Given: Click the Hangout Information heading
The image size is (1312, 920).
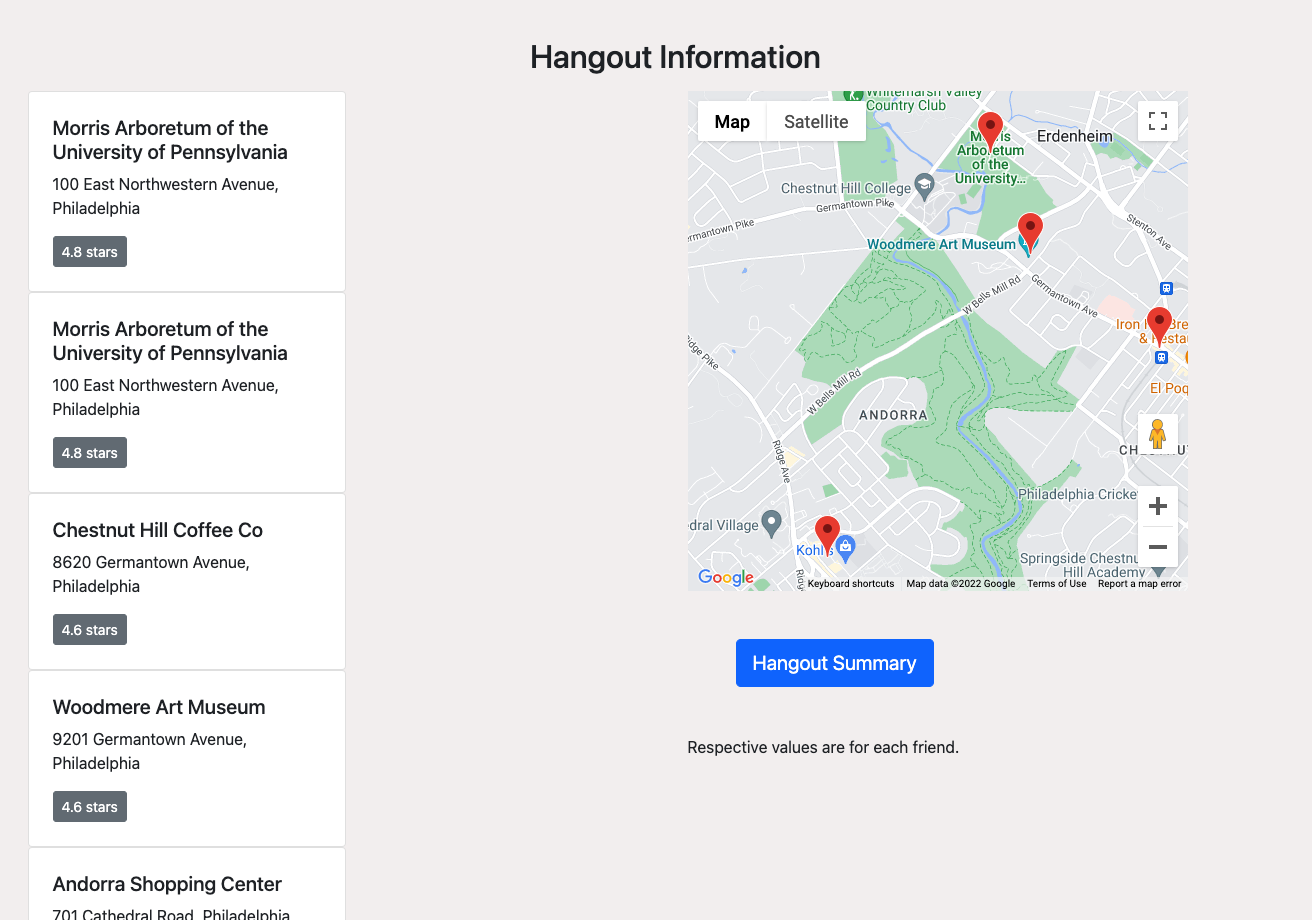Looking at the screenshot, I should [x=675, y=57].
